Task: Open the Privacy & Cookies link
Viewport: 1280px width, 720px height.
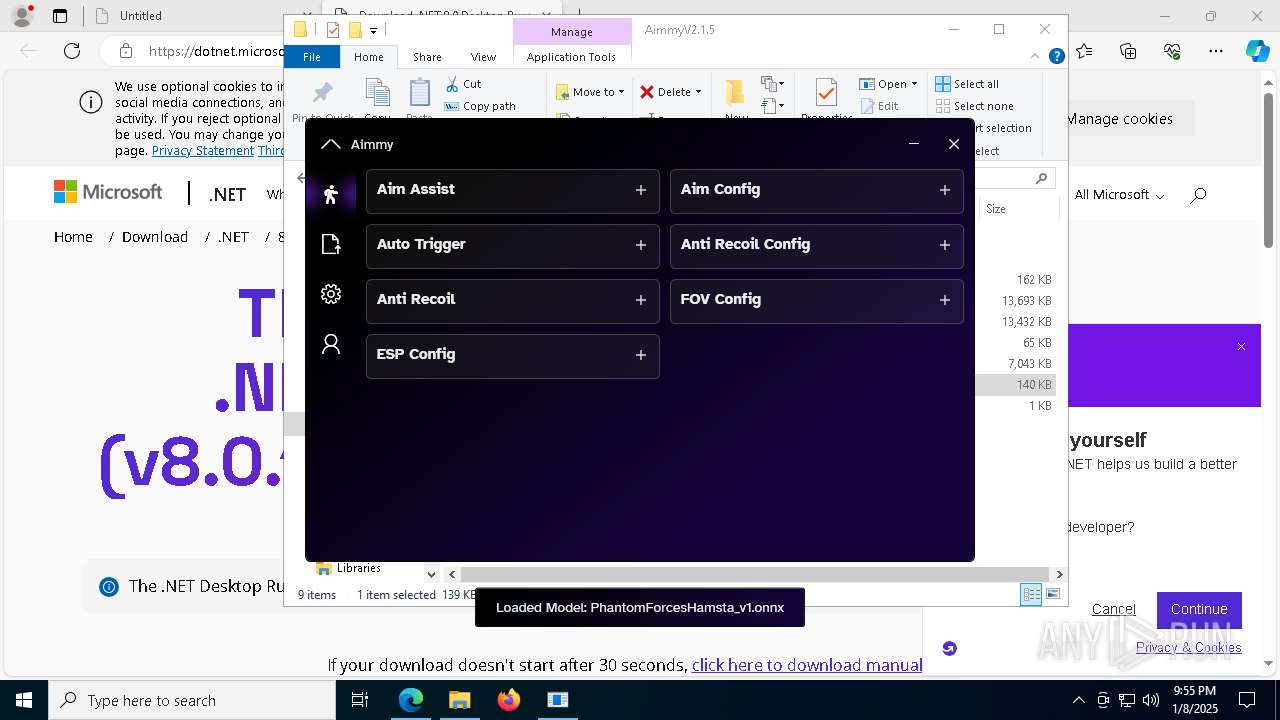Action: (1188, 647)
